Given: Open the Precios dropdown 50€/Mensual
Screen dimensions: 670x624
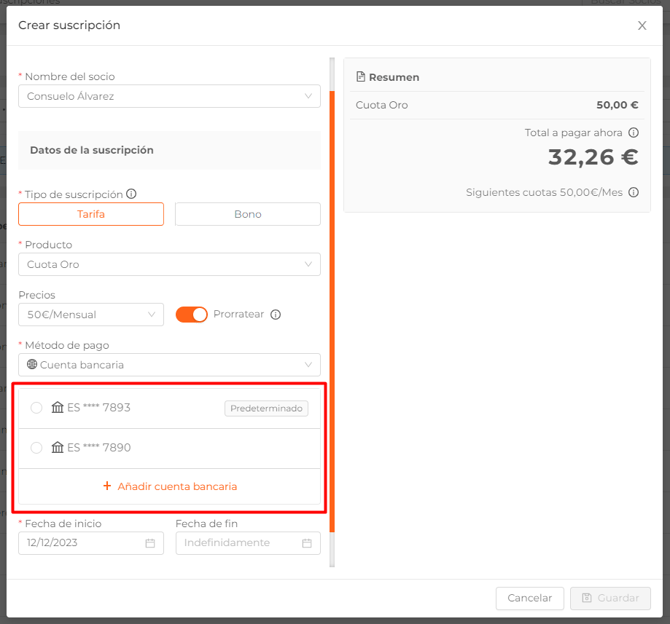Looking at the screenshot, I should tap(91, 314).
